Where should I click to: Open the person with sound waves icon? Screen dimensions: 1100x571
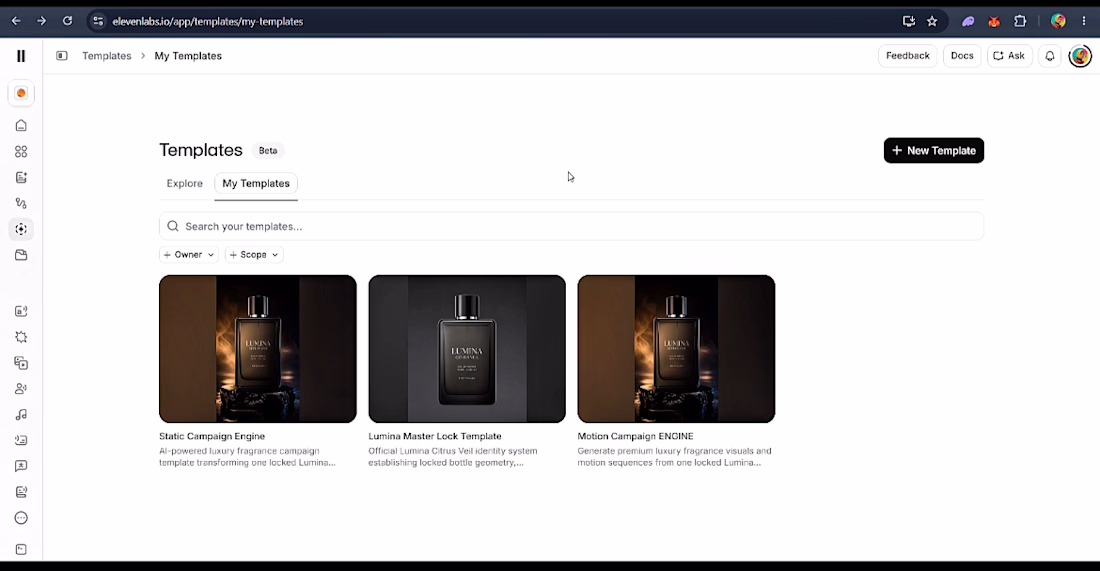point(21,389)
